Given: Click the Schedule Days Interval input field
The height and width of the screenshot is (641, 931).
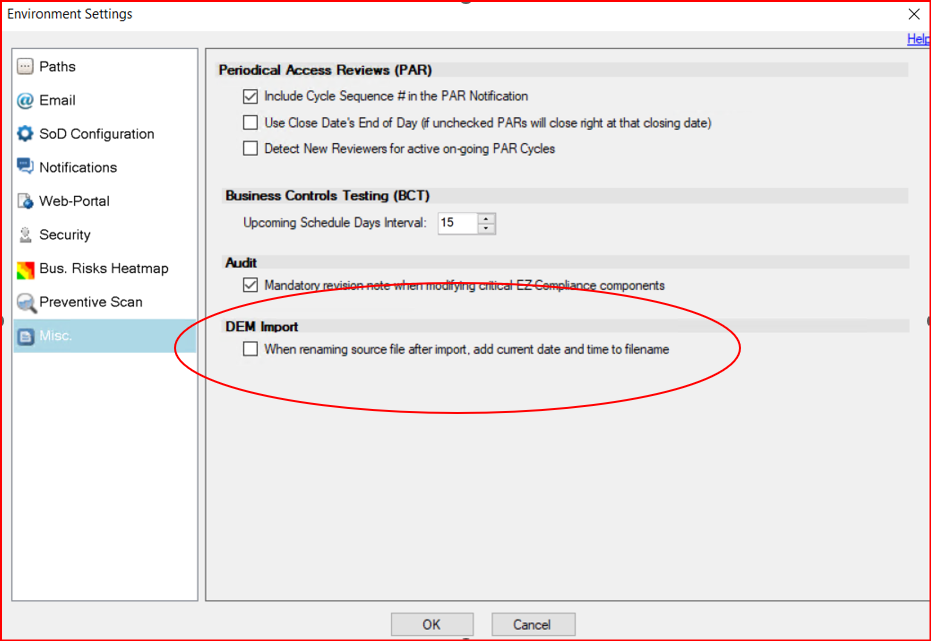Looking at the screenshot, I should 457,223.
